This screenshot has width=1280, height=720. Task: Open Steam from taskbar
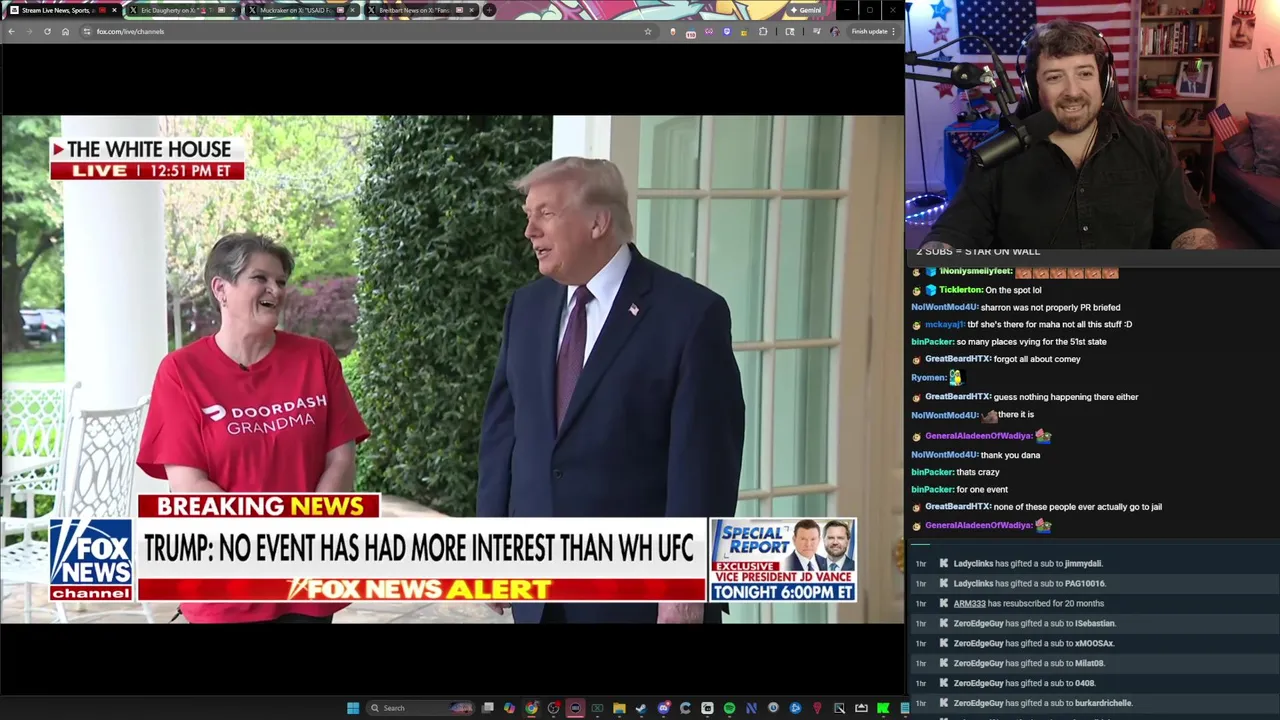tap(641, 708)
